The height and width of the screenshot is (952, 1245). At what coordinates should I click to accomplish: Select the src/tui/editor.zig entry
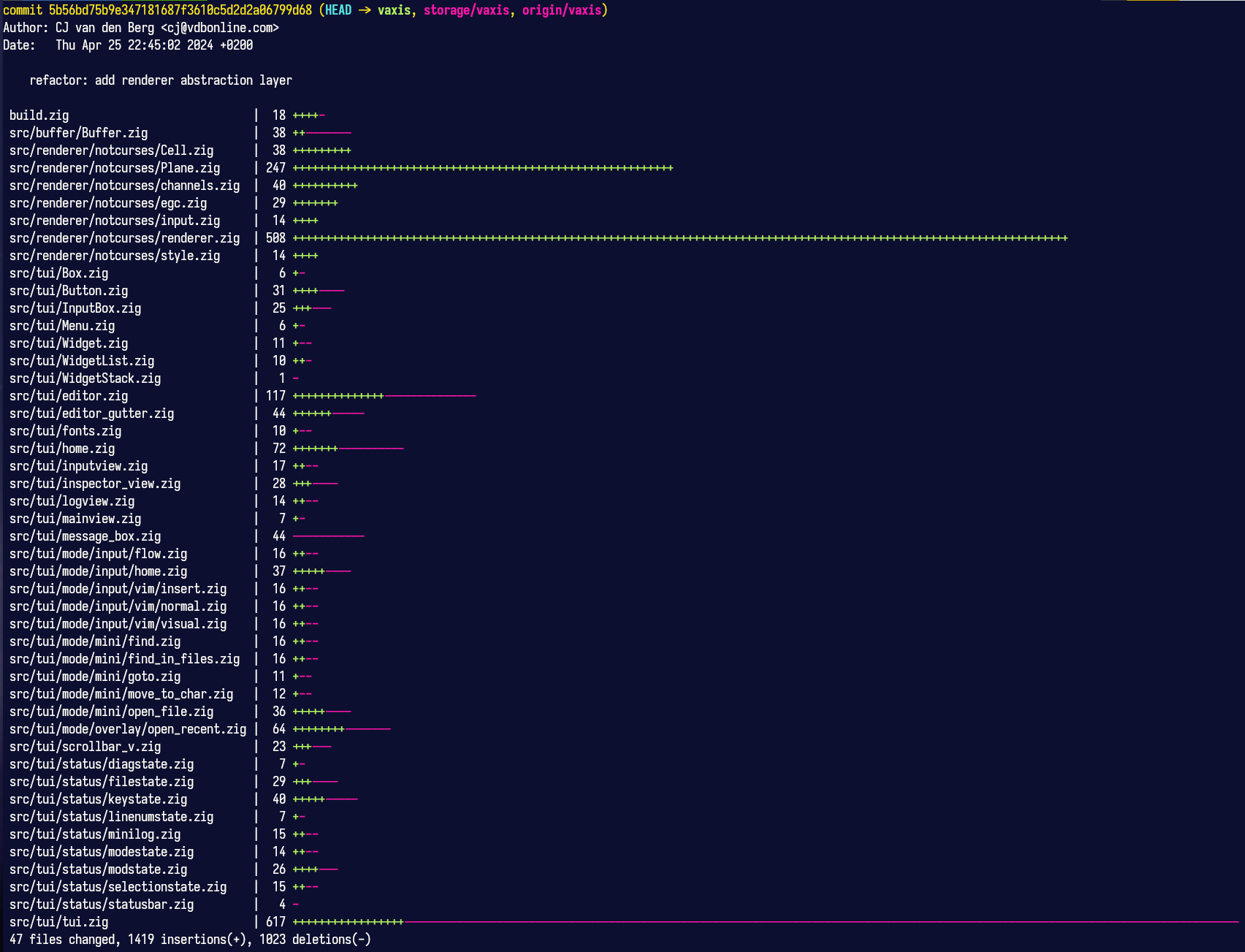(69, 396)
